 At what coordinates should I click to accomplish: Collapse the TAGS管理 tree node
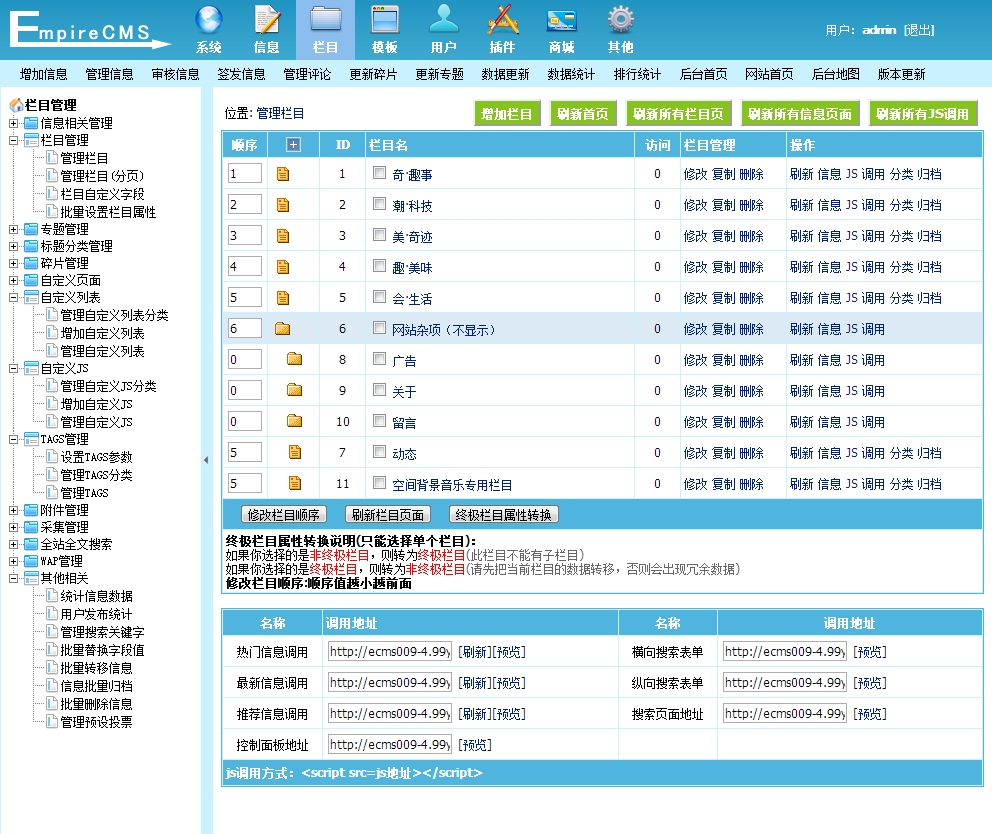[13, 439]
